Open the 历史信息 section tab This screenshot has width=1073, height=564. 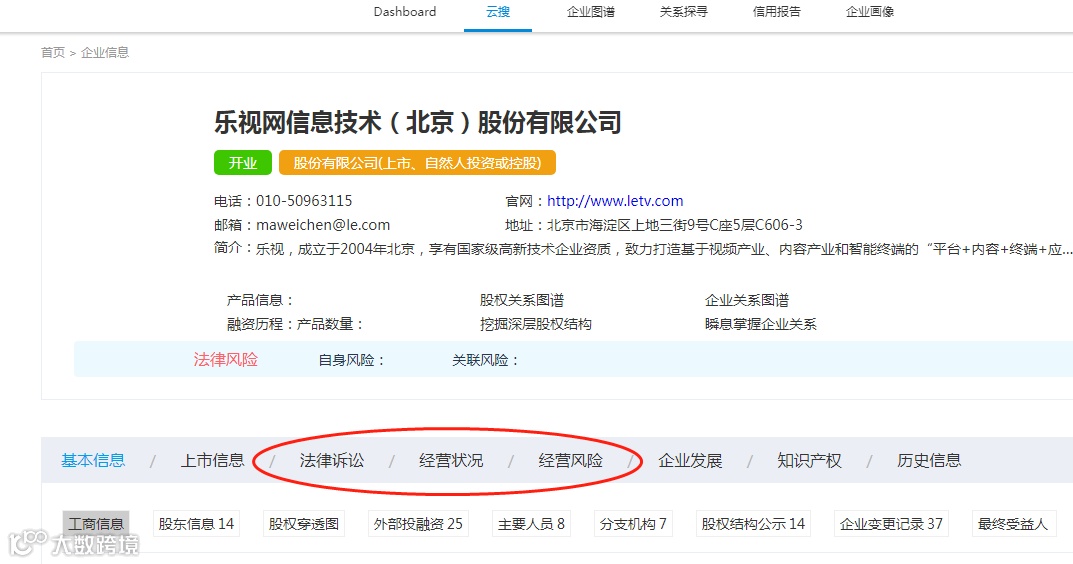(x=929, y=461)
